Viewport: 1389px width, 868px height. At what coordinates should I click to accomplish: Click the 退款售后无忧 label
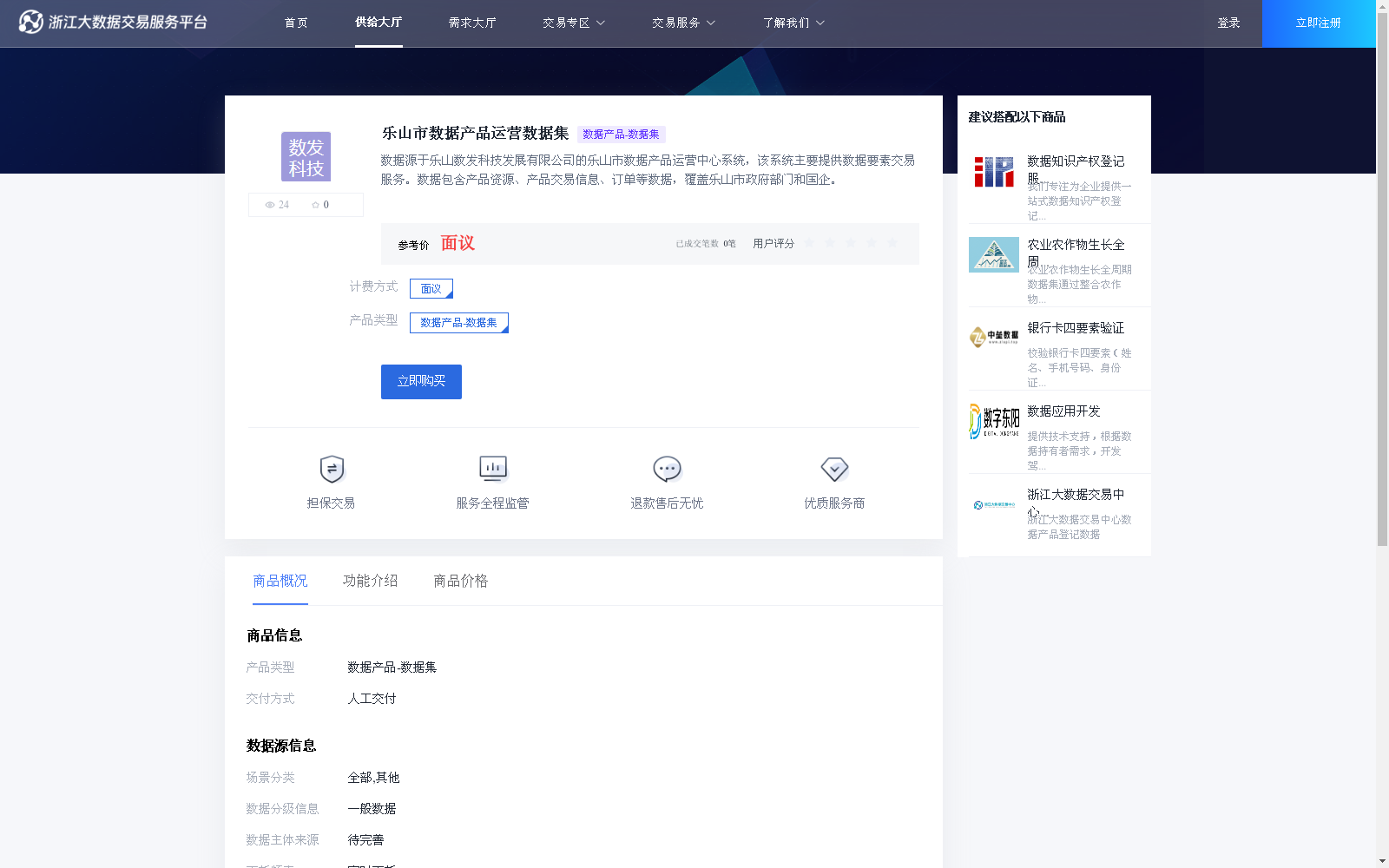(667, 503)
